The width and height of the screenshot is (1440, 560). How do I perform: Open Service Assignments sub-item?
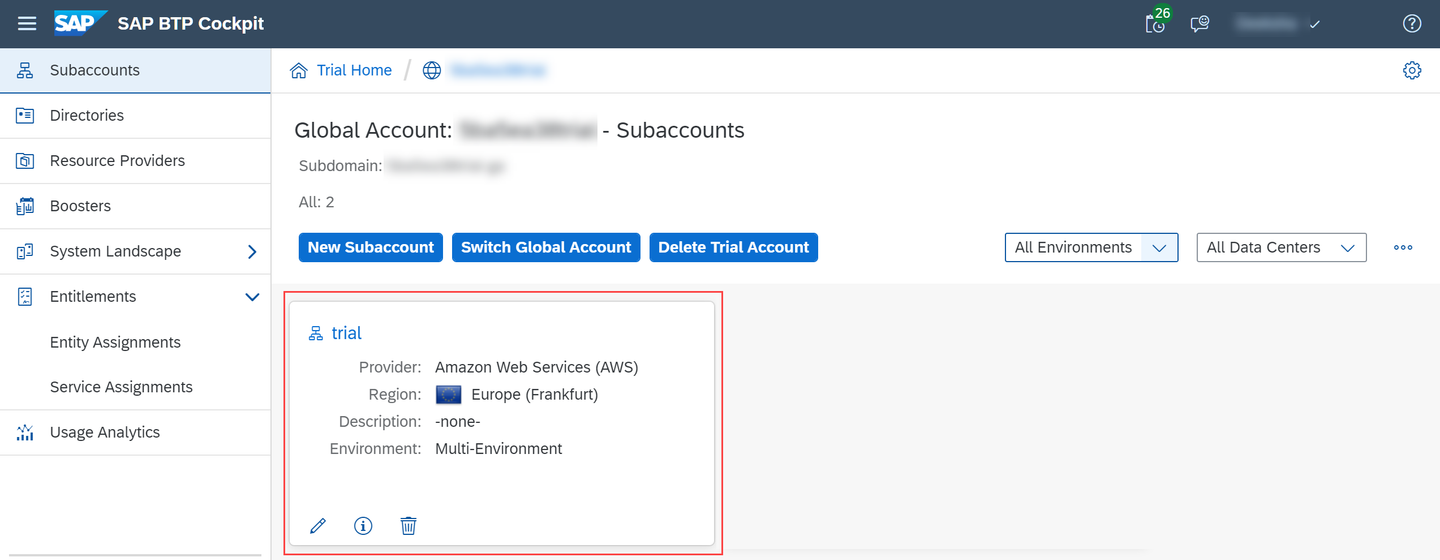click(x=135, y=387)
